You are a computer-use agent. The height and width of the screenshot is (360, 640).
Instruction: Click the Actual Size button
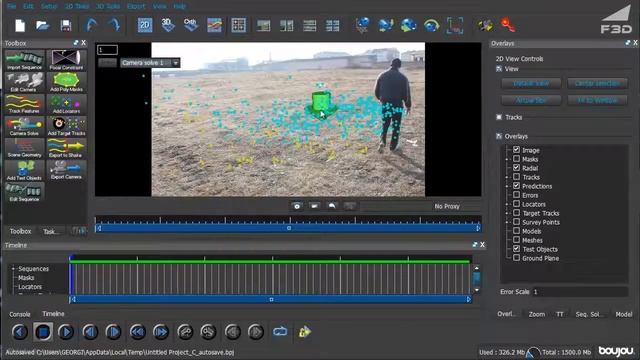tap(531, 100)
